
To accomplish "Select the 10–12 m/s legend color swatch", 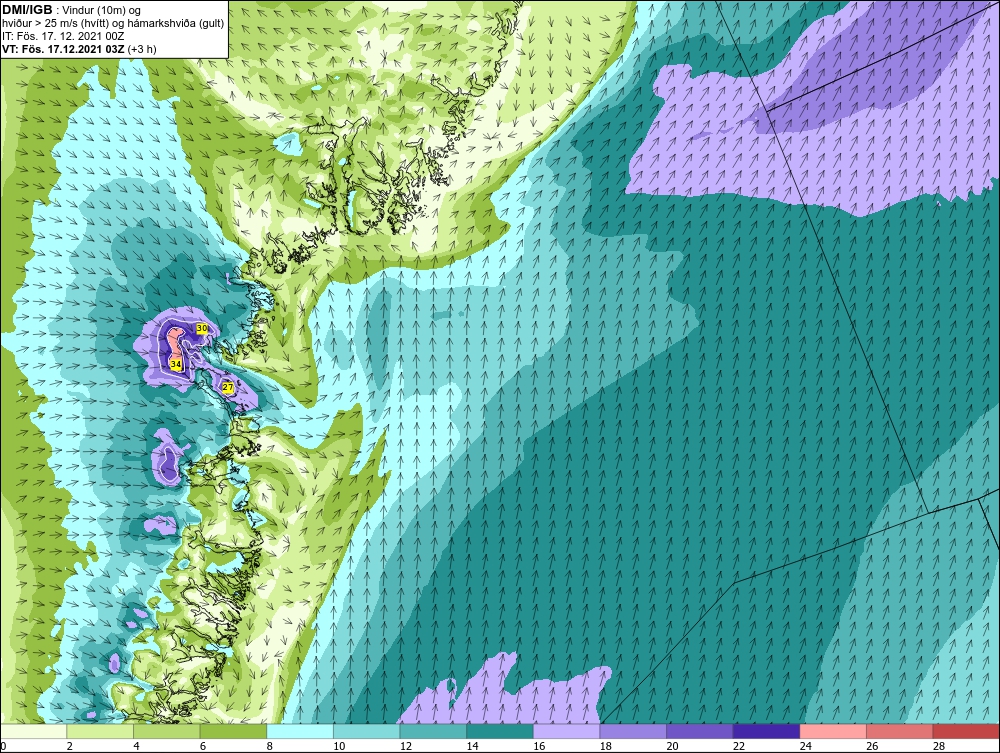I will [x=366, y=731].
